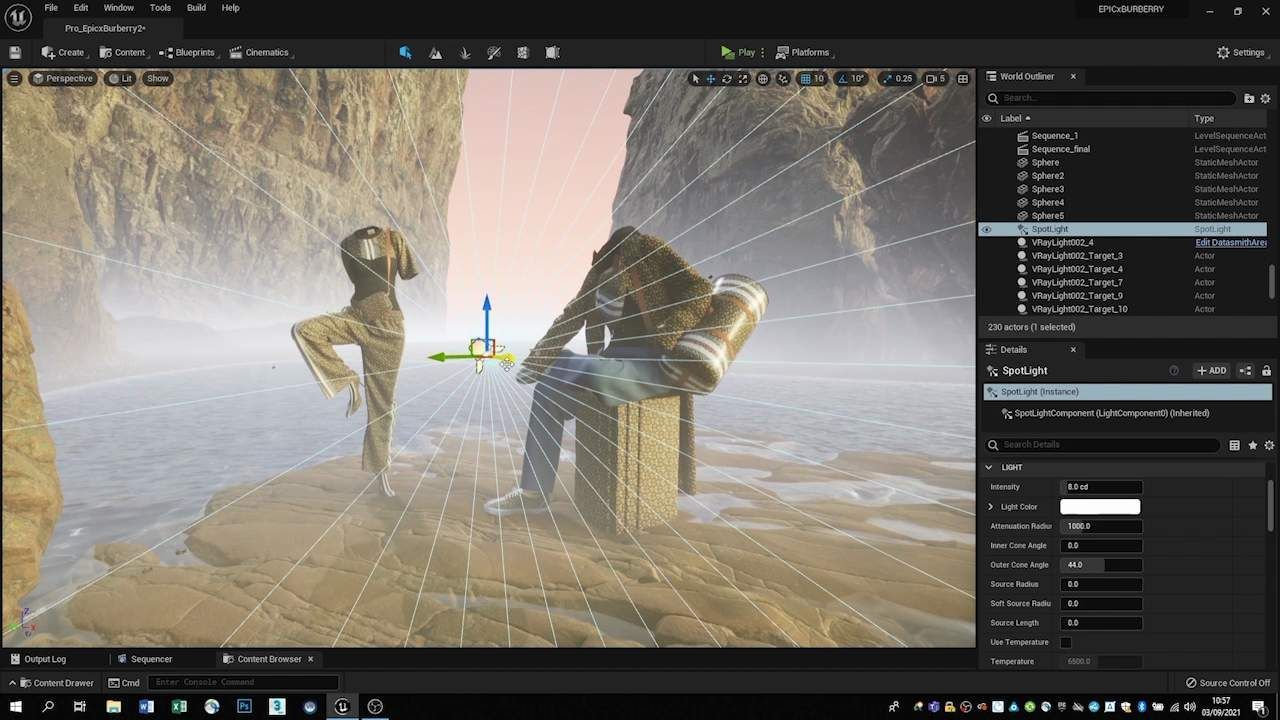
Task: Collapse the LIGHT section
Action: (989, 467)
